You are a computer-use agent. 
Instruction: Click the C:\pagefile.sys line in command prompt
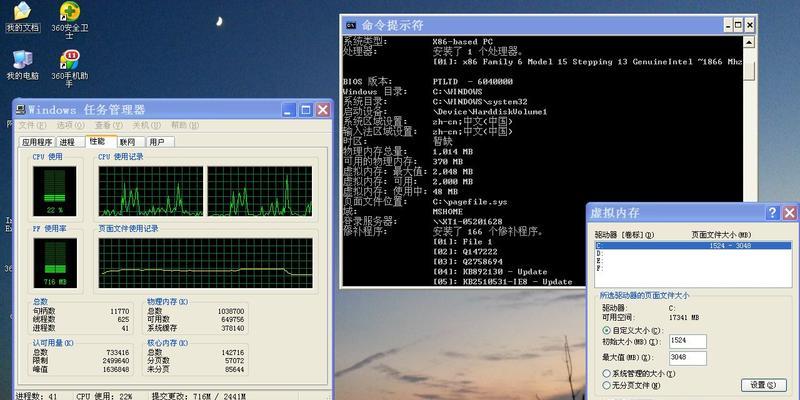[469, 202]
